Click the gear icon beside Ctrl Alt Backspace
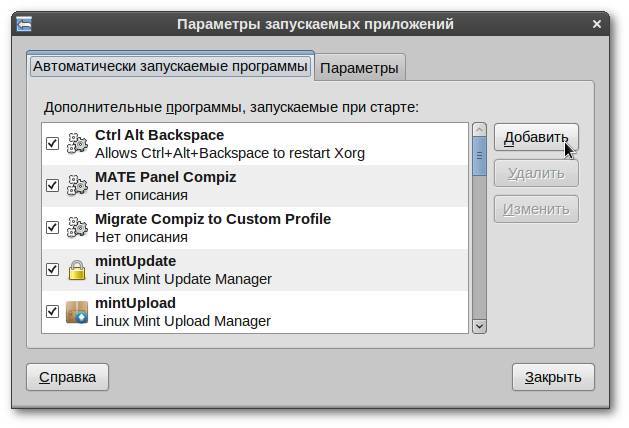Screen dimensions: 629x428 (x=77, y=144)
